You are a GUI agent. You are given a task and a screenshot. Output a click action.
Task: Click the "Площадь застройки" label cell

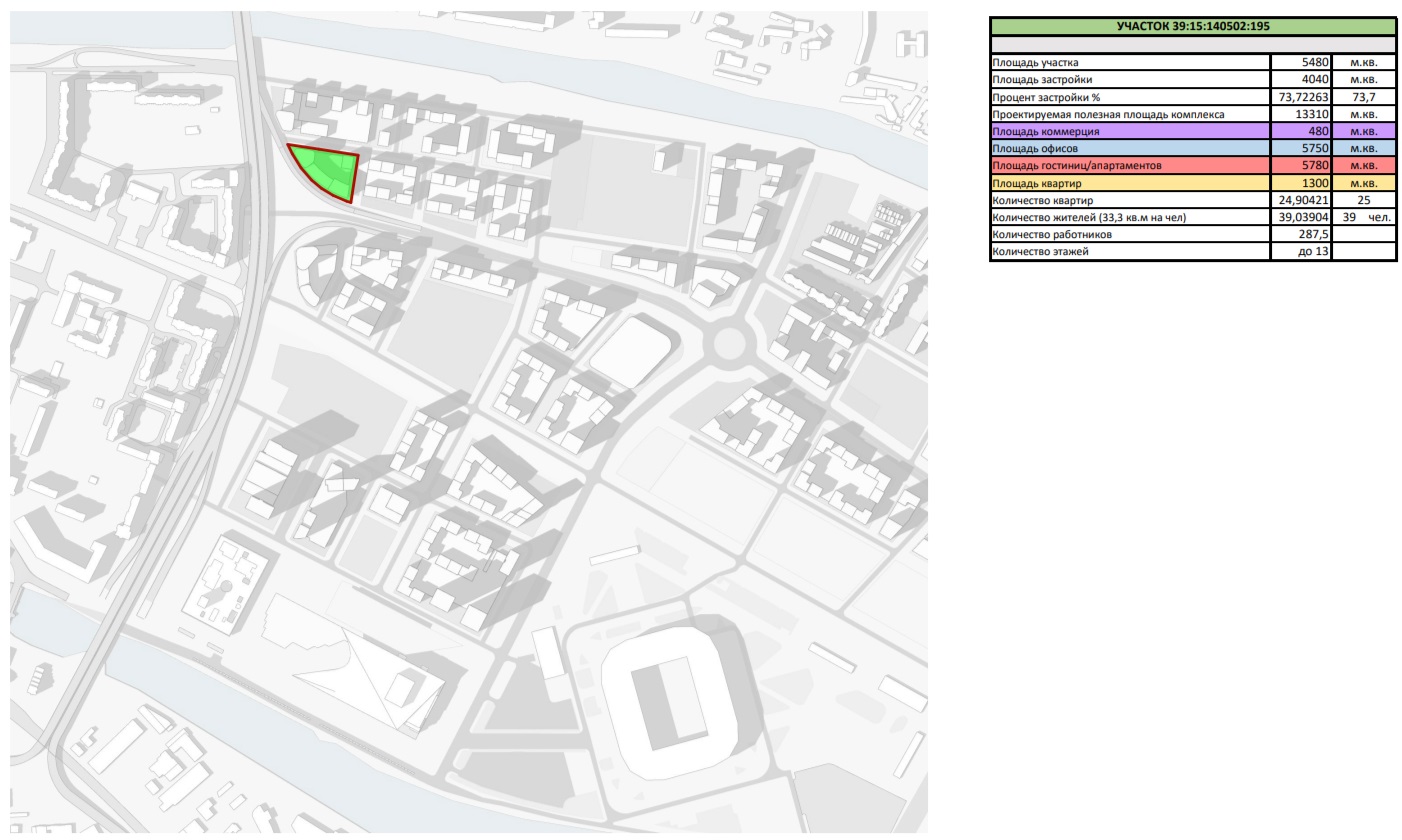click(x=1130, y=80)
